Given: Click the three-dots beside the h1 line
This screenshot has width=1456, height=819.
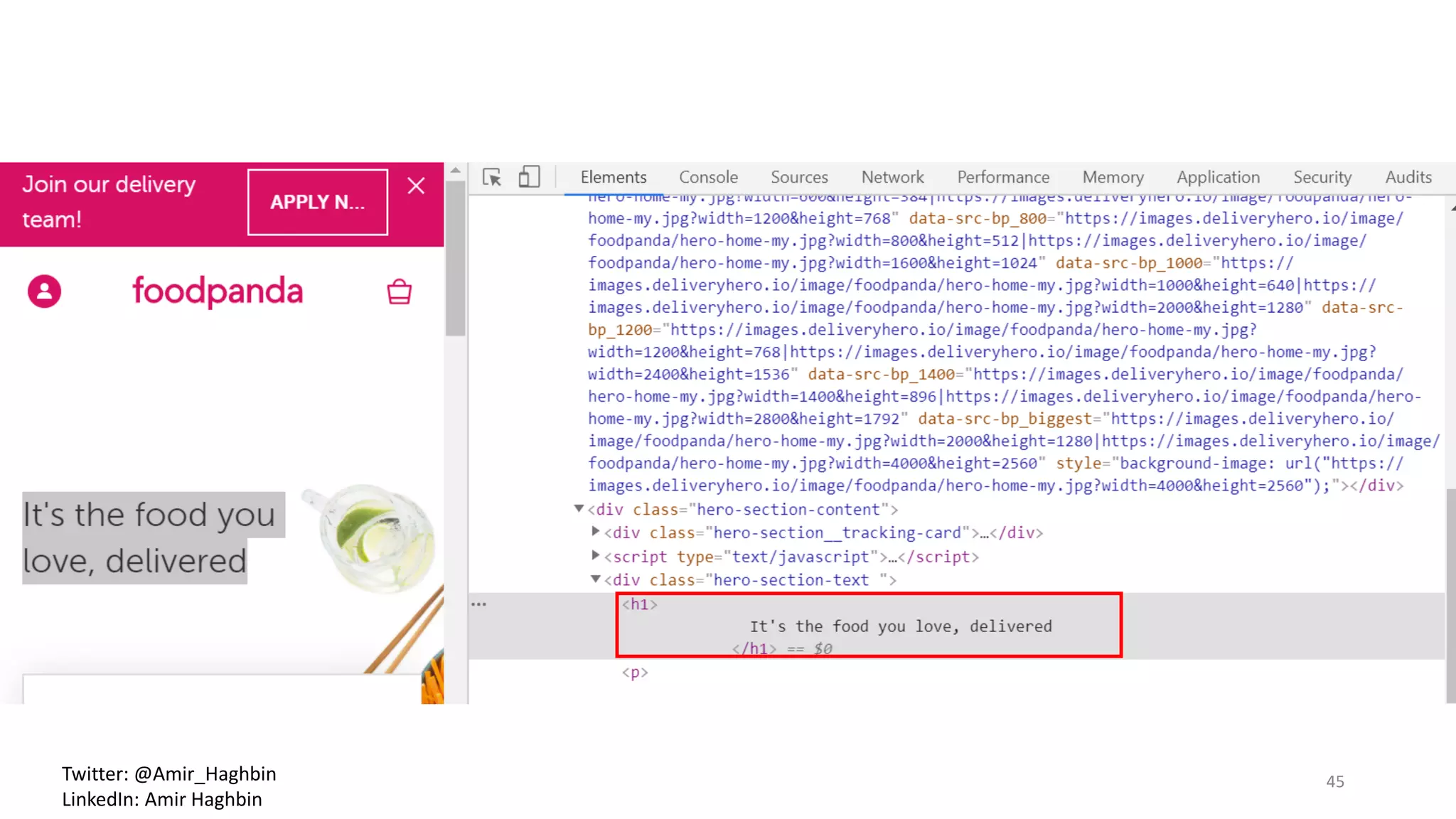Looking at the screenshot, I should pyautogui.click(x=479, y=604).
